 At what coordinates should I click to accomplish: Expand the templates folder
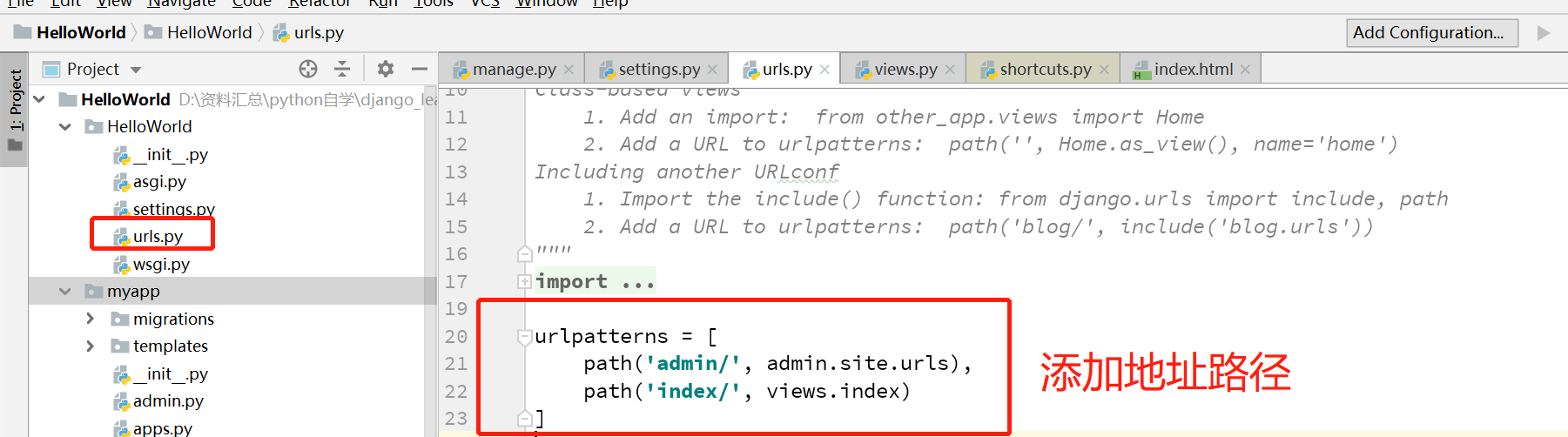(91, 346)
